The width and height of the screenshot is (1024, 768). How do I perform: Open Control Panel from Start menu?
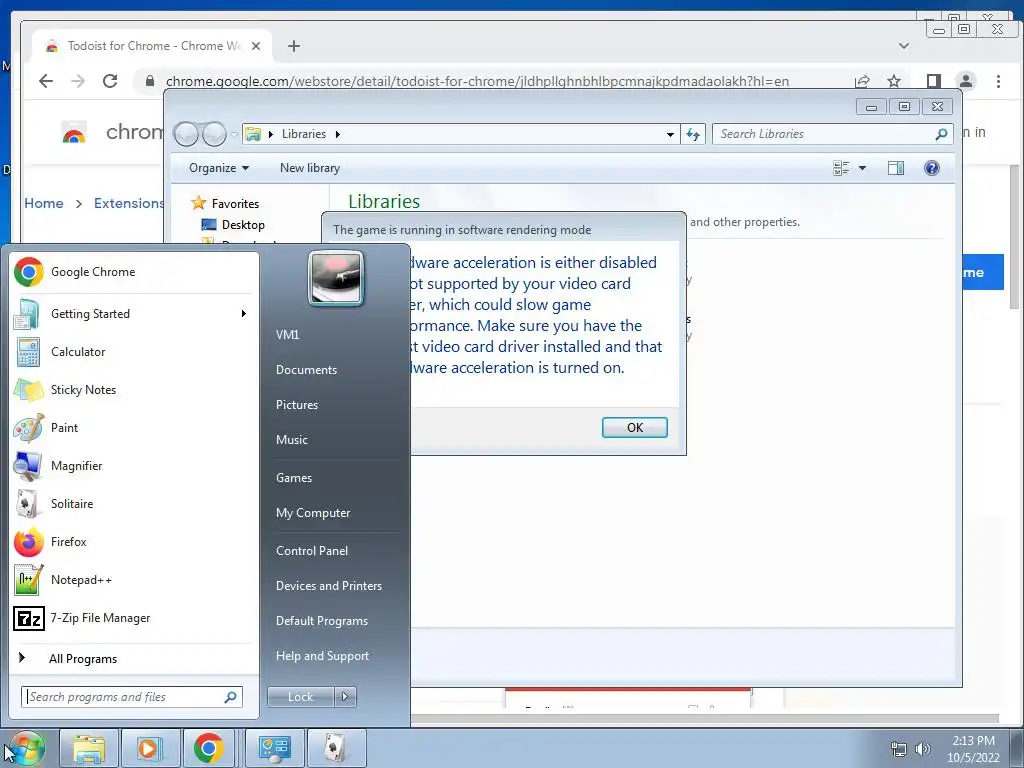(312, 551)
